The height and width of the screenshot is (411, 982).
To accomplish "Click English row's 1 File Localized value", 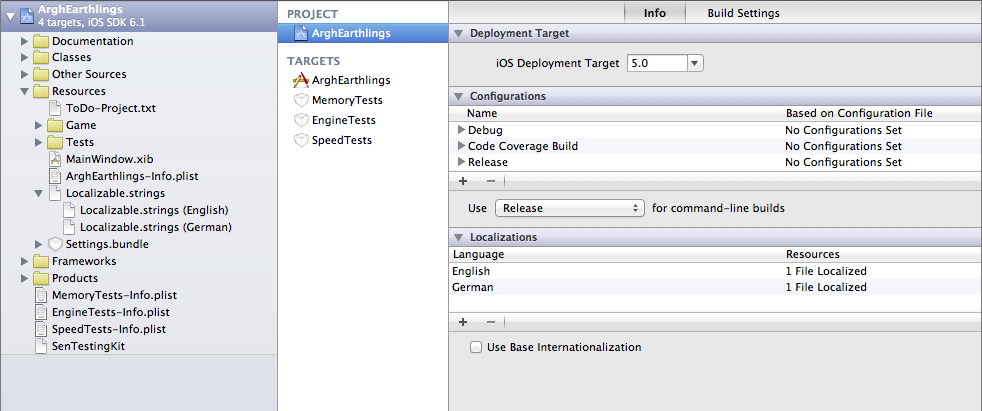I will [x=826, y=271].
